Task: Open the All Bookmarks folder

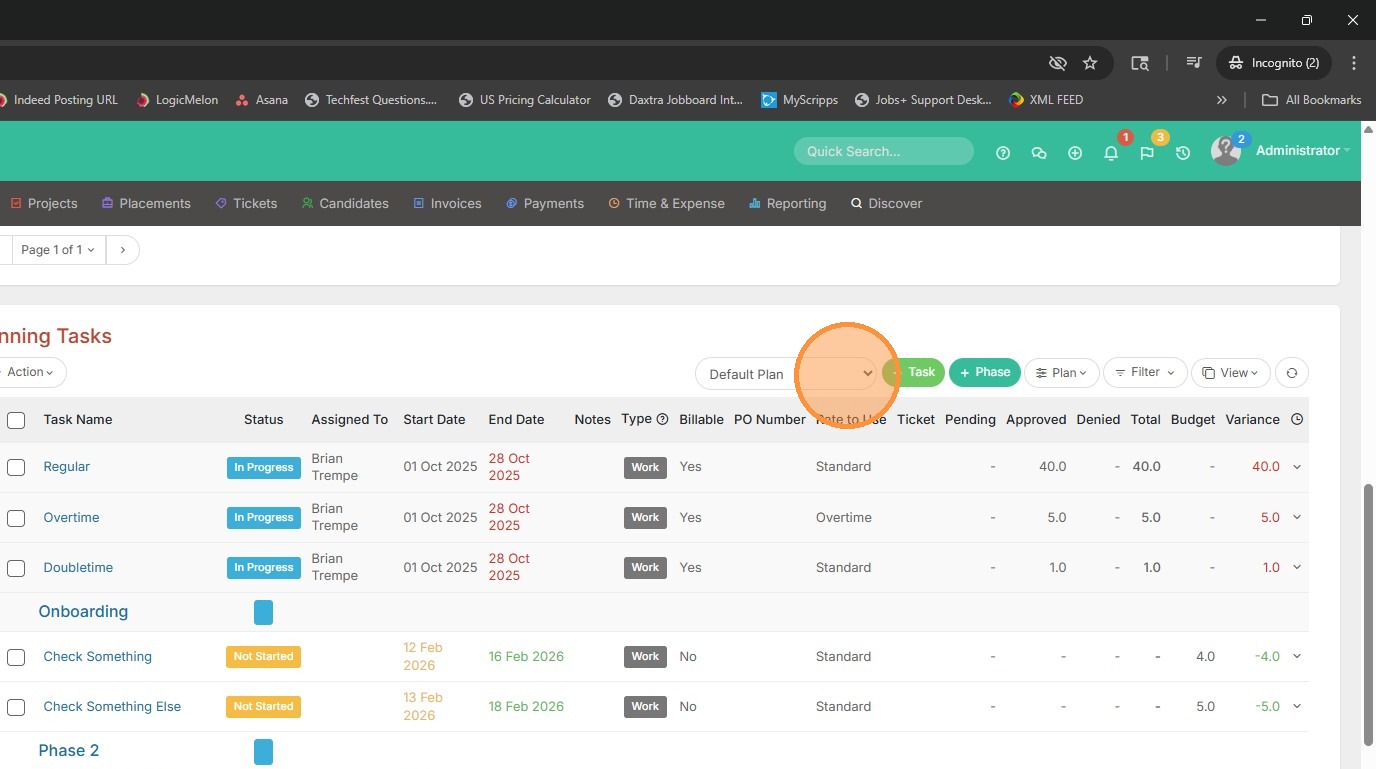Action: point(1312,100)
